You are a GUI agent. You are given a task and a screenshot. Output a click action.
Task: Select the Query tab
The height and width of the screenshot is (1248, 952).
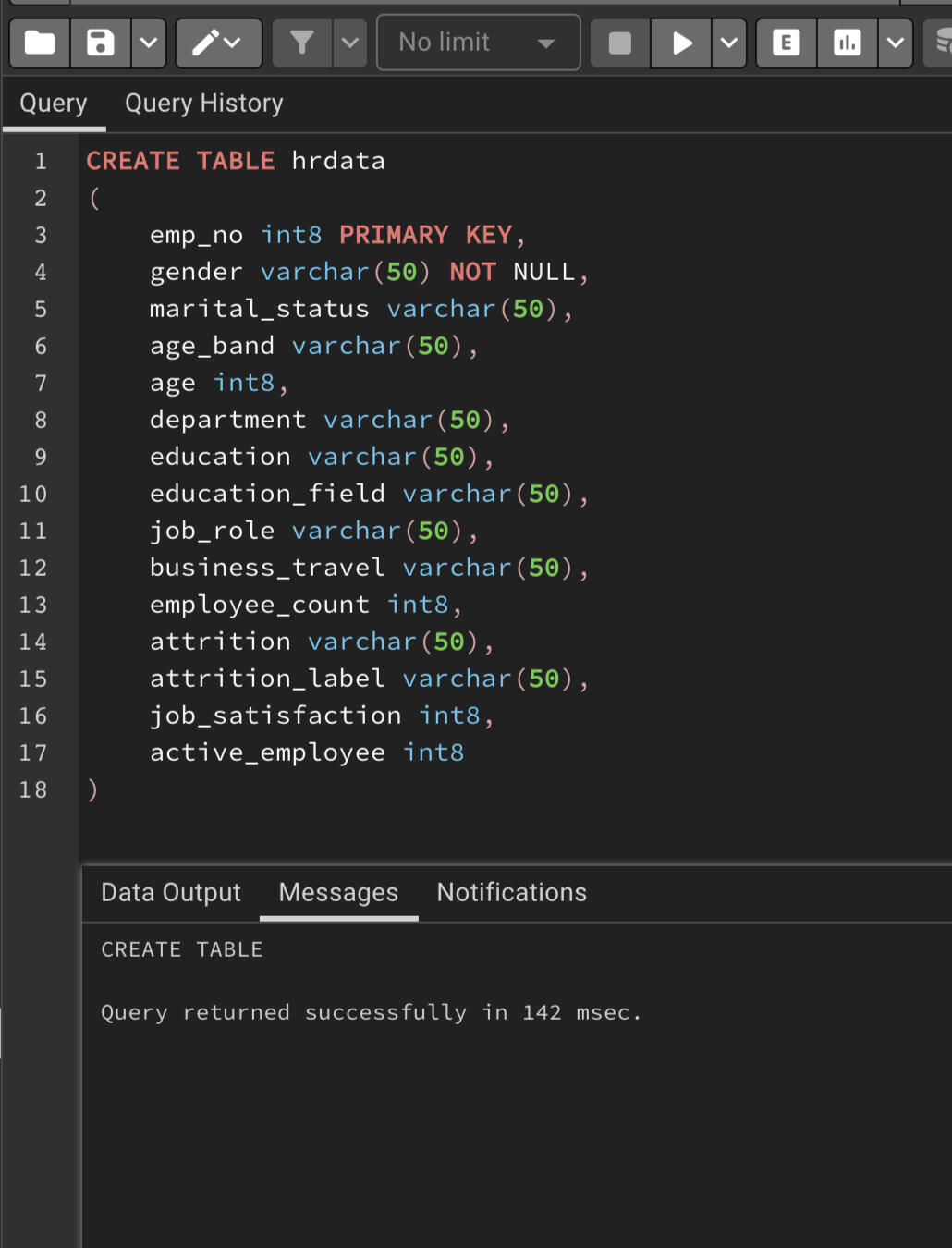[x=54, y=104]
